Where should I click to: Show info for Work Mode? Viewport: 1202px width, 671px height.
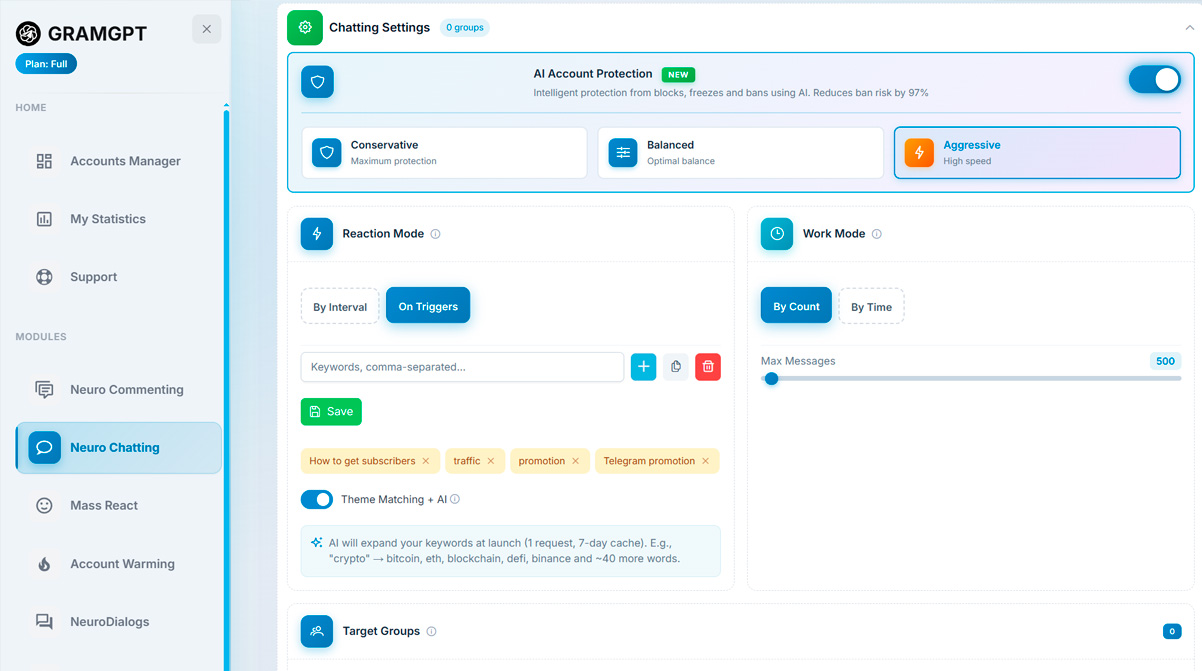877,234
